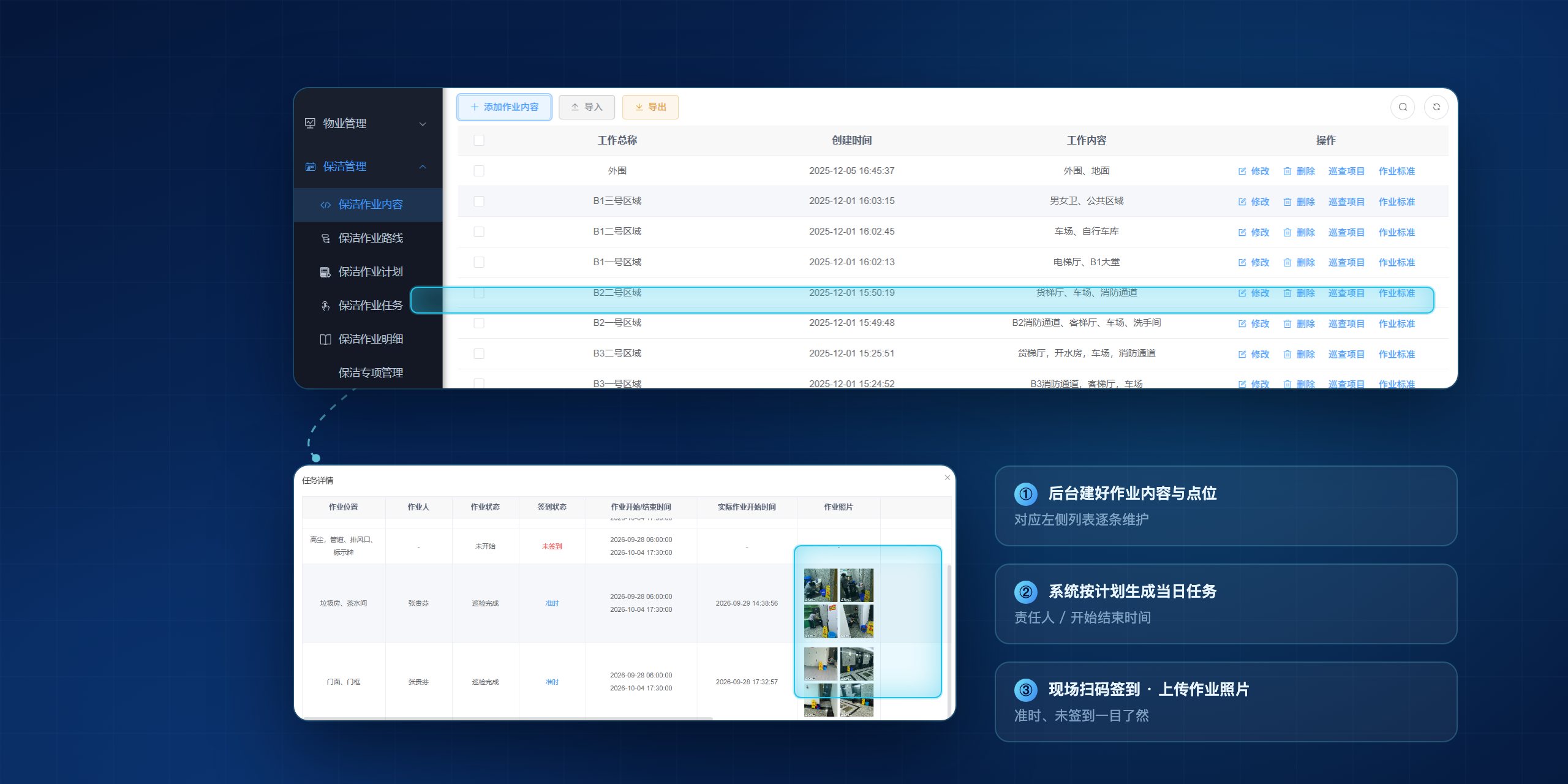Click the 添加作业内容 button
Screen dimensions: 1568x784
coord(504,107)
